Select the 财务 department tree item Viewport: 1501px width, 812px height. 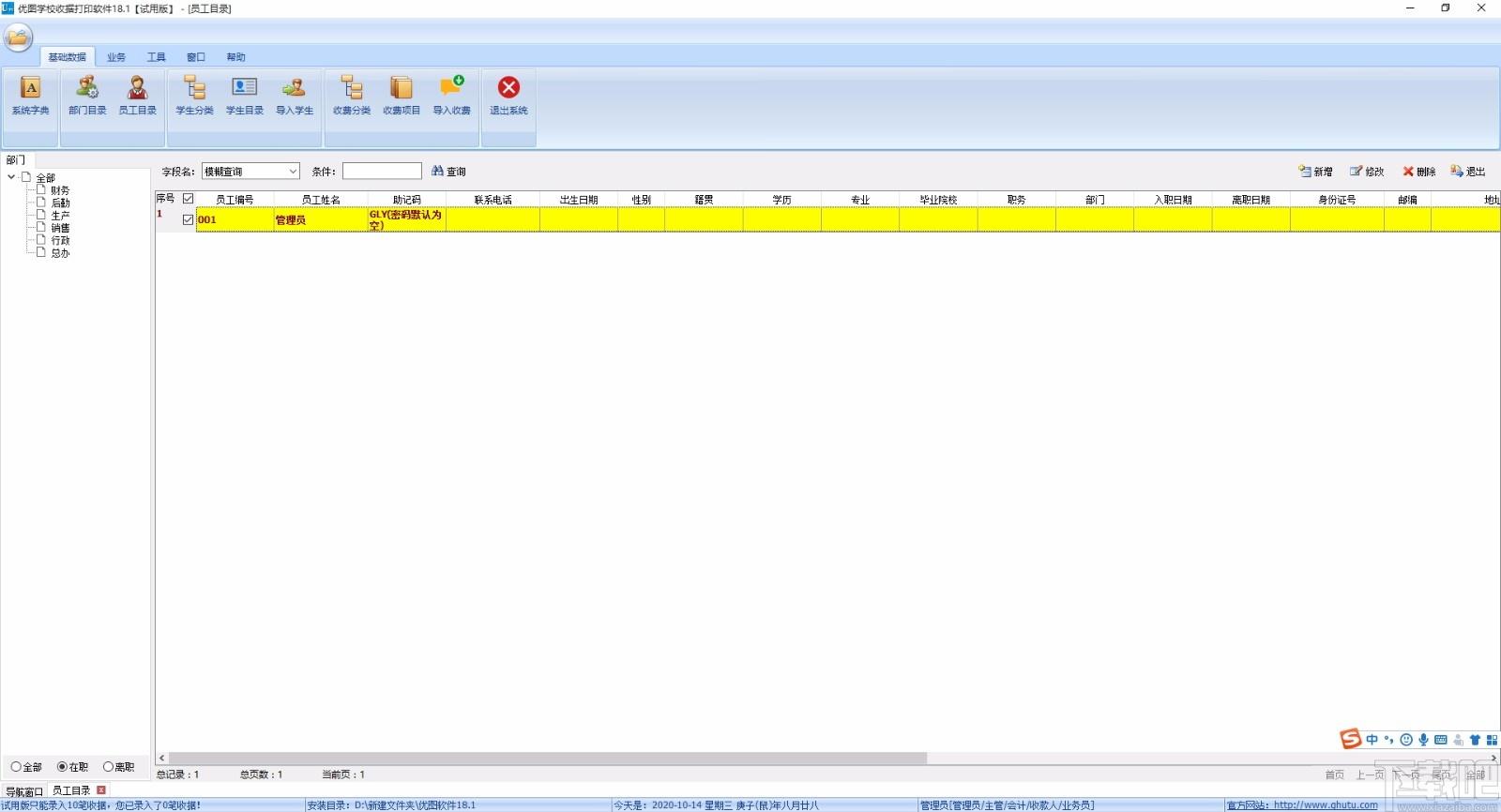(60, 190)
